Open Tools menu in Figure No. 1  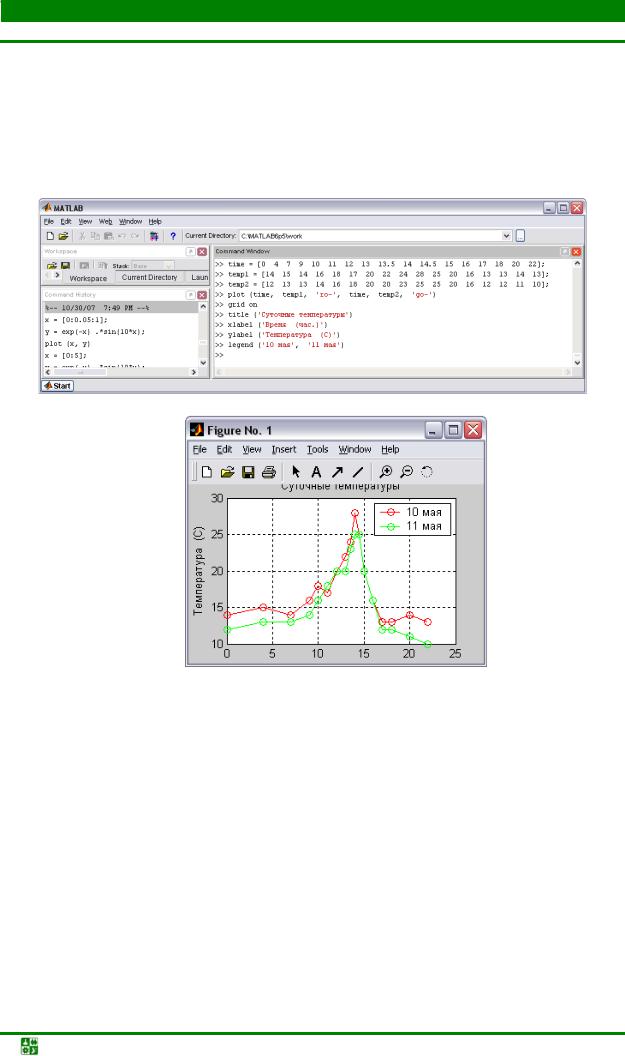point(317,449)
